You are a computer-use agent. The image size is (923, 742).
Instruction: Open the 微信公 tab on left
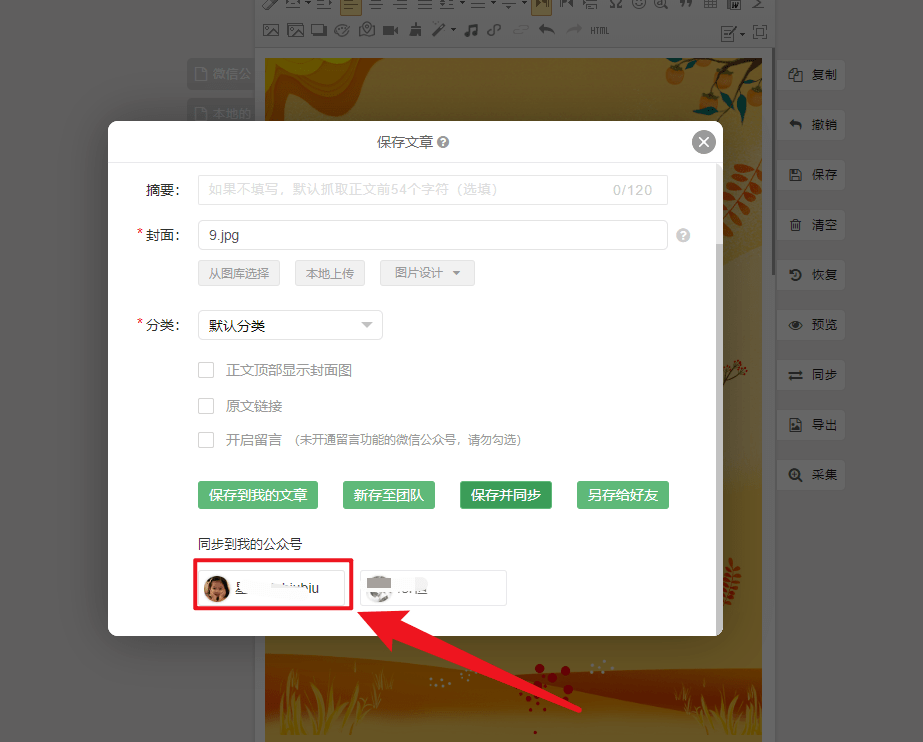pyautogui.click(x=221, y=74)
